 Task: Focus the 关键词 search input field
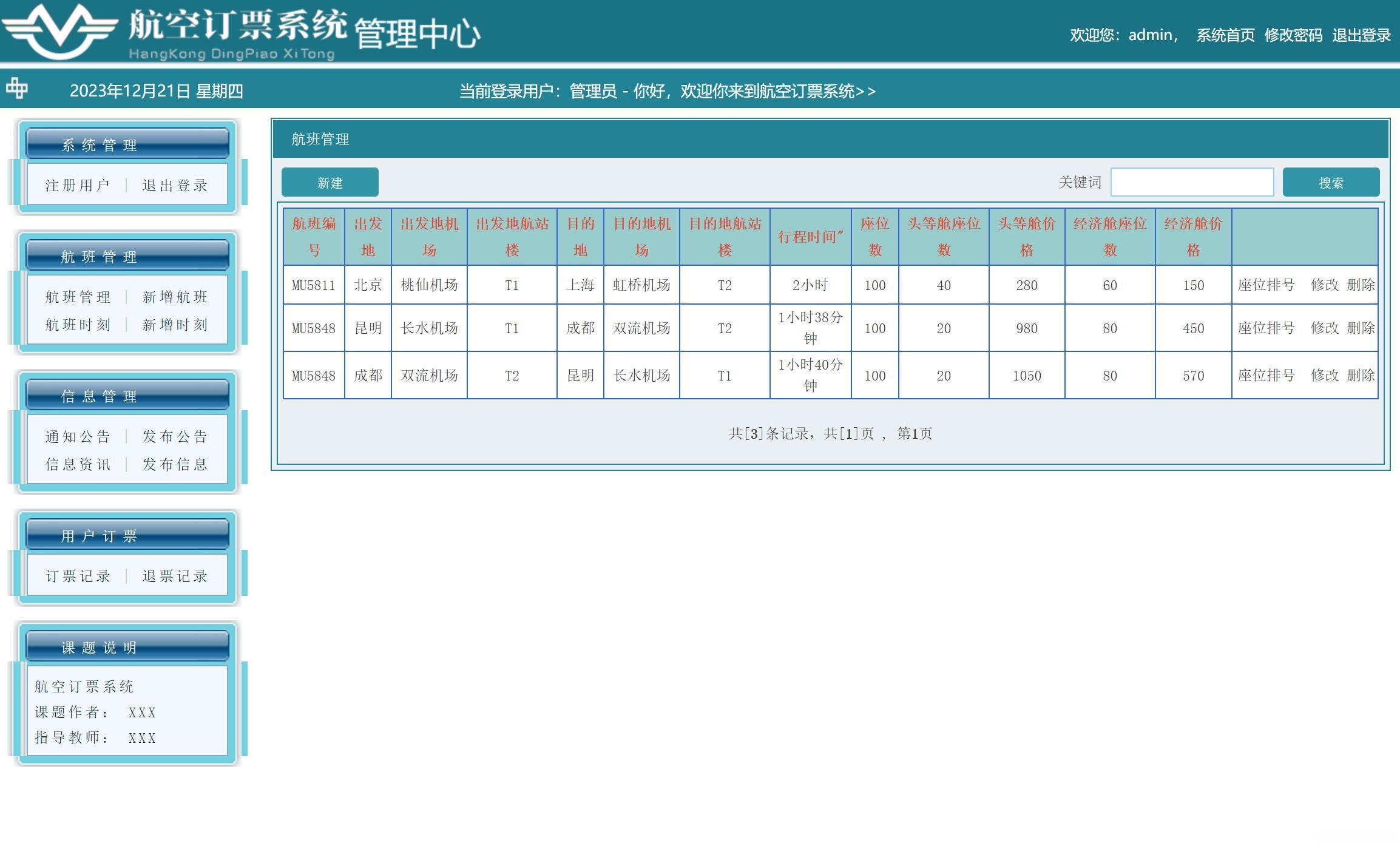coord(1191,183)
